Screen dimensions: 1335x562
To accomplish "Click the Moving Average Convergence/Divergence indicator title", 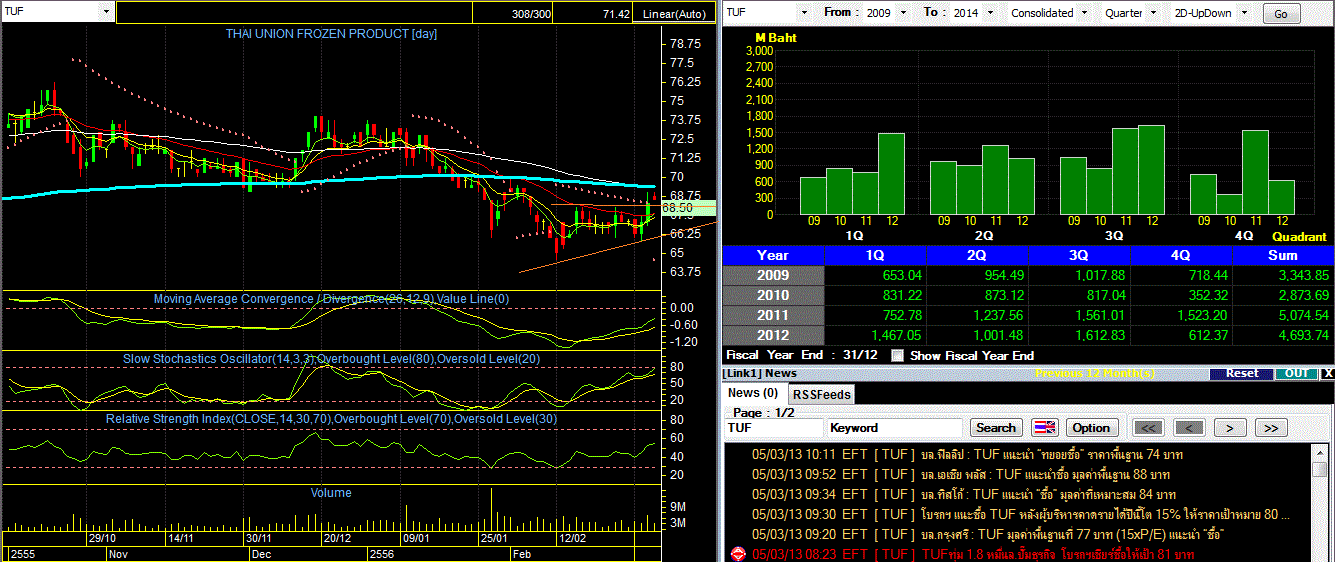I will point(331,299).
